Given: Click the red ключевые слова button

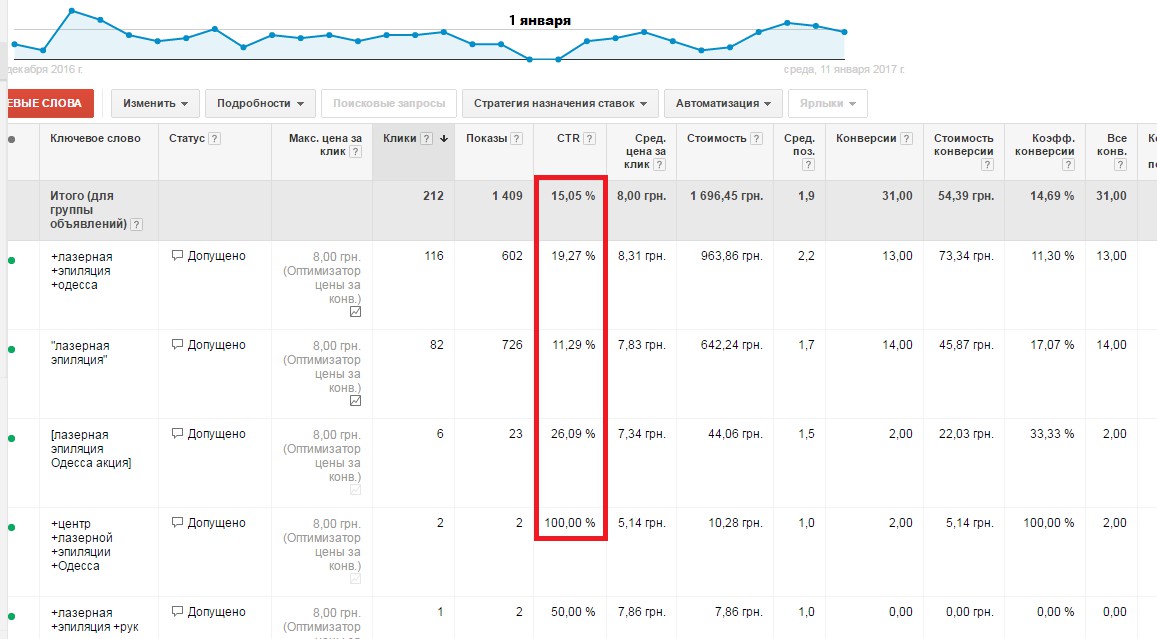Looking at the screenshot, I should [49, 103].
